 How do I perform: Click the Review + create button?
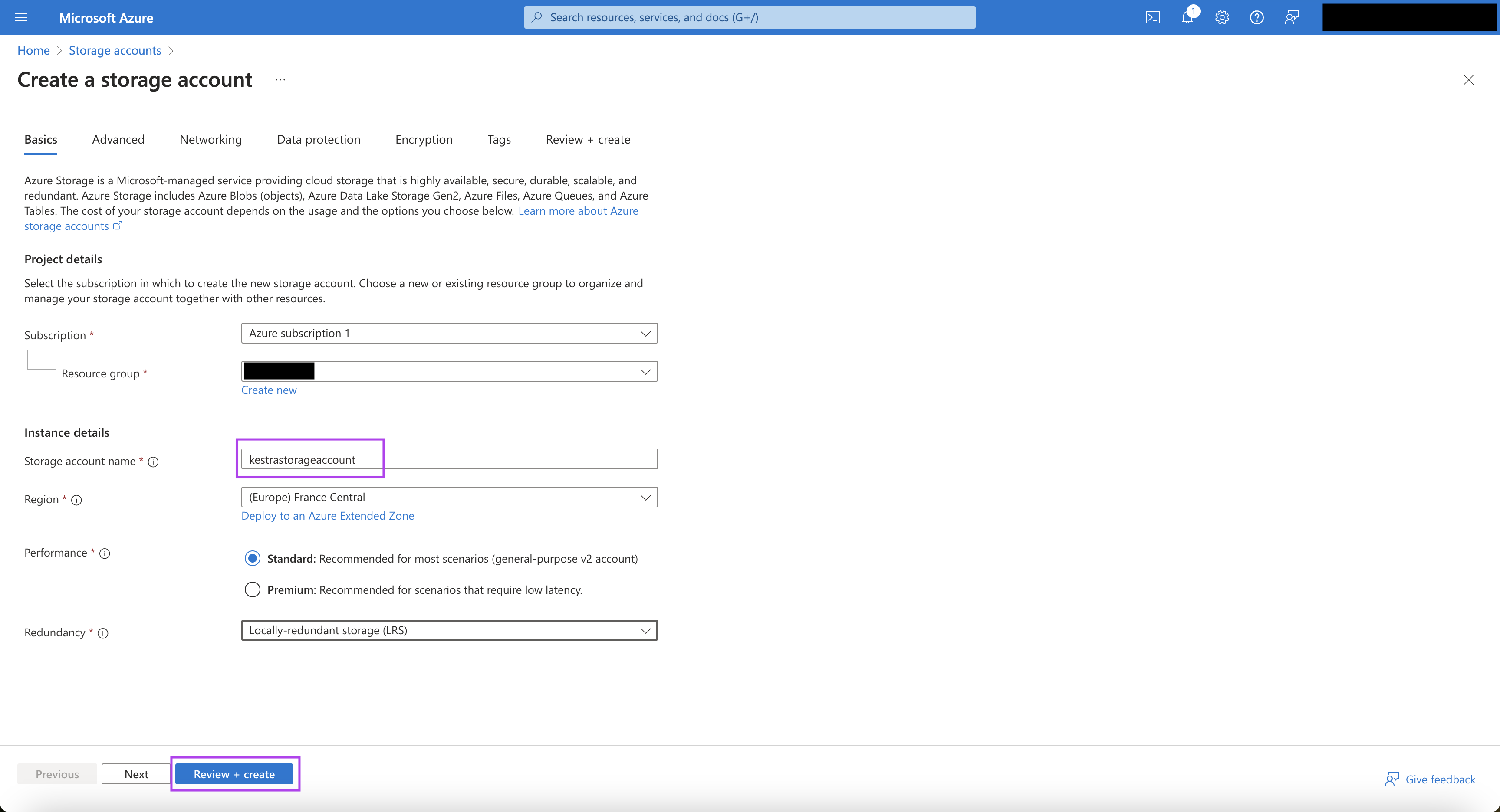pos(234,773)
